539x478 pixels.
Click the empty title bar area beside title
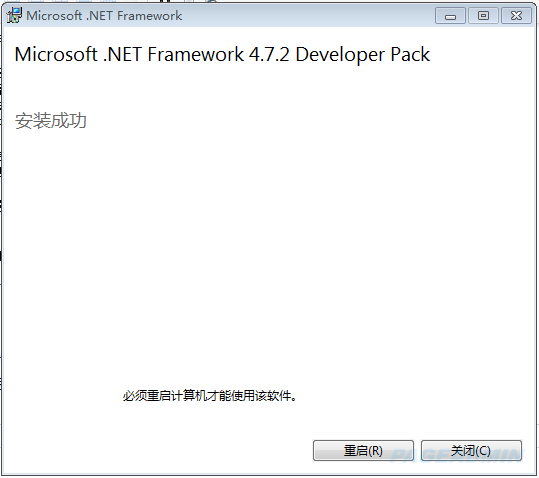click(x=308, y=16)
